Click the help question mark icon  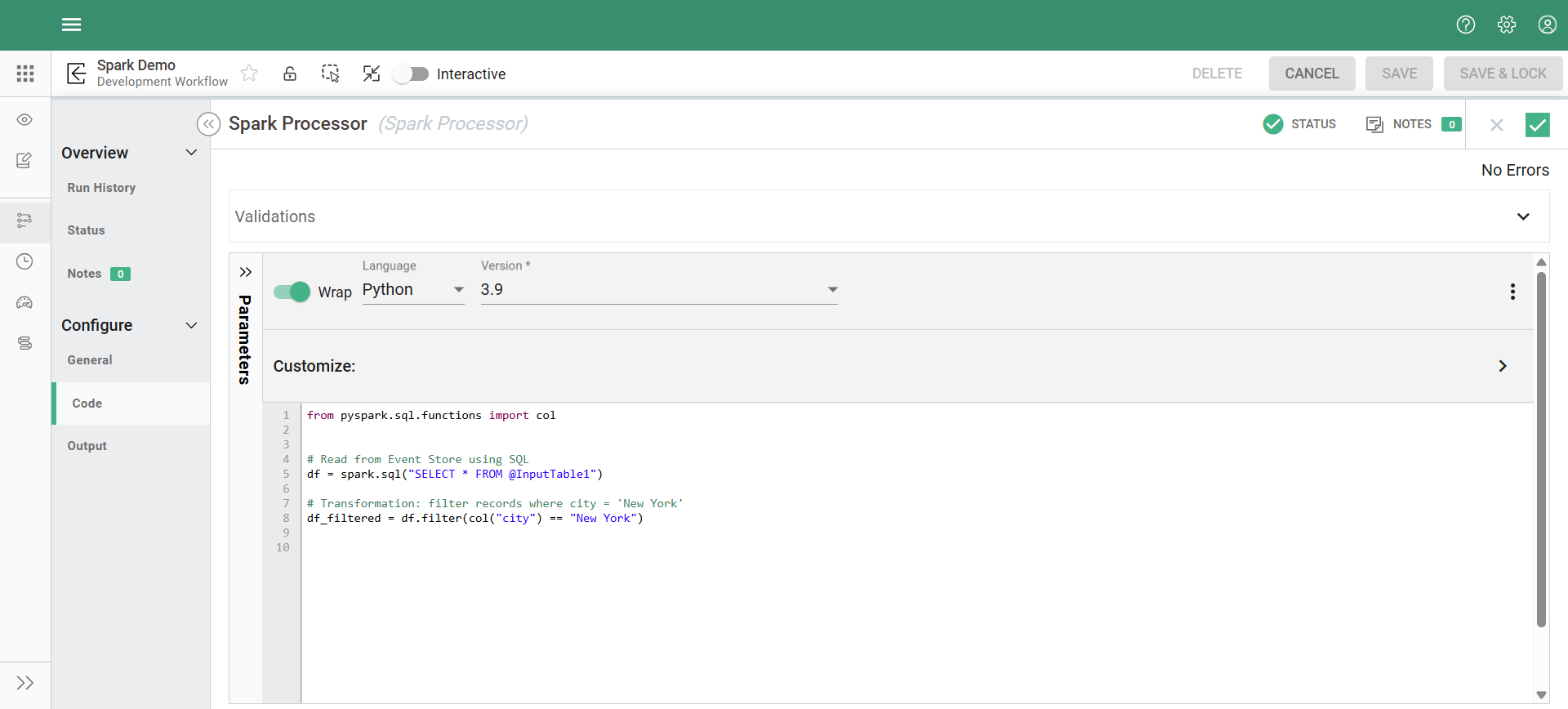1465,25
